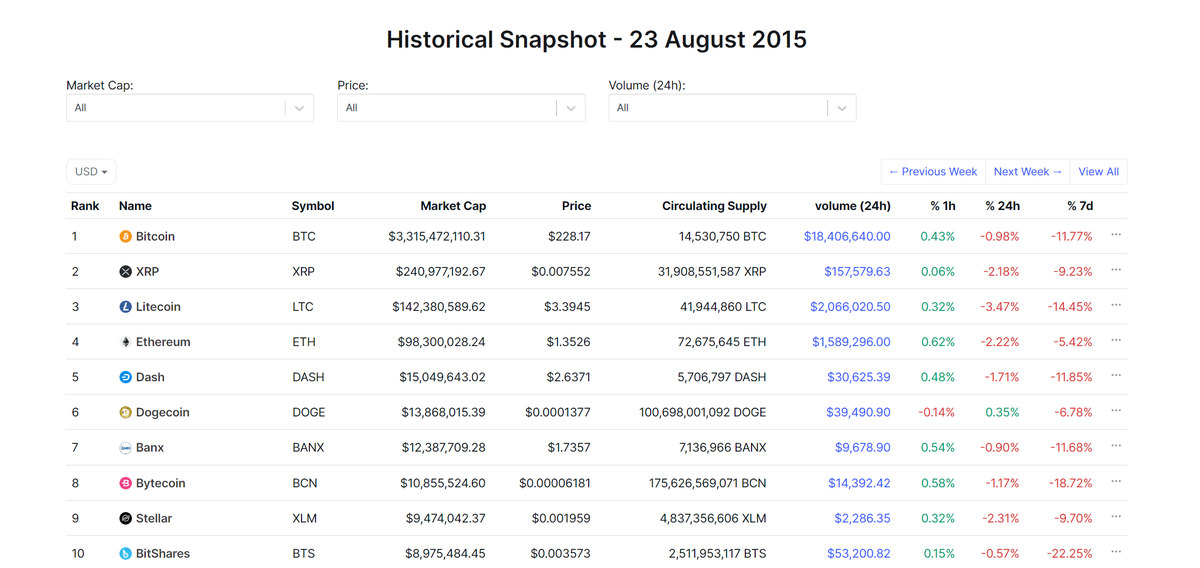Image resolution: width=1200 pixels, height=568 pixels.
Task: Click the Dogecoin coin logo
Action: 125,413
